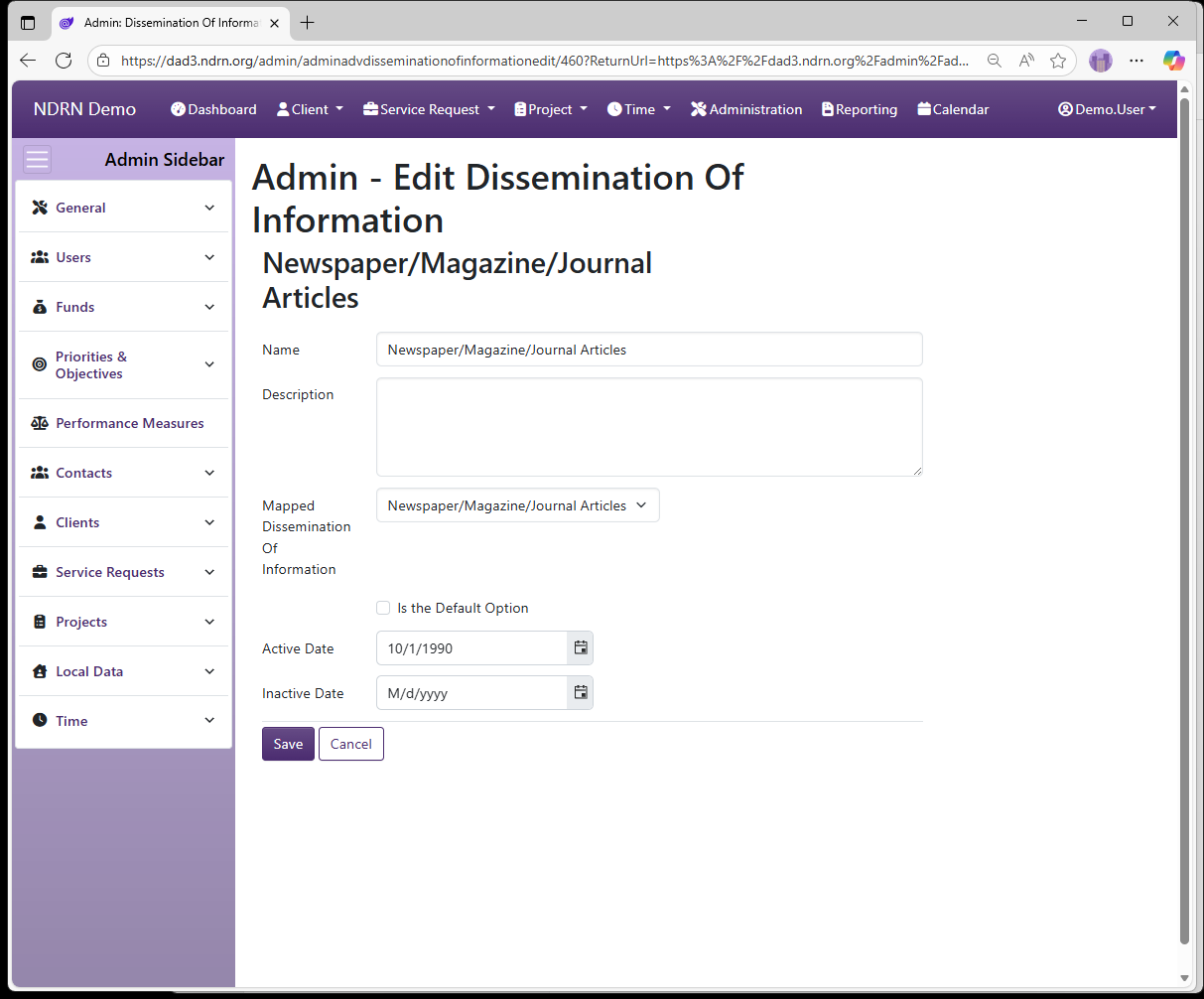
Task: Click the Local Data house icon
Action: pos(40,671)
